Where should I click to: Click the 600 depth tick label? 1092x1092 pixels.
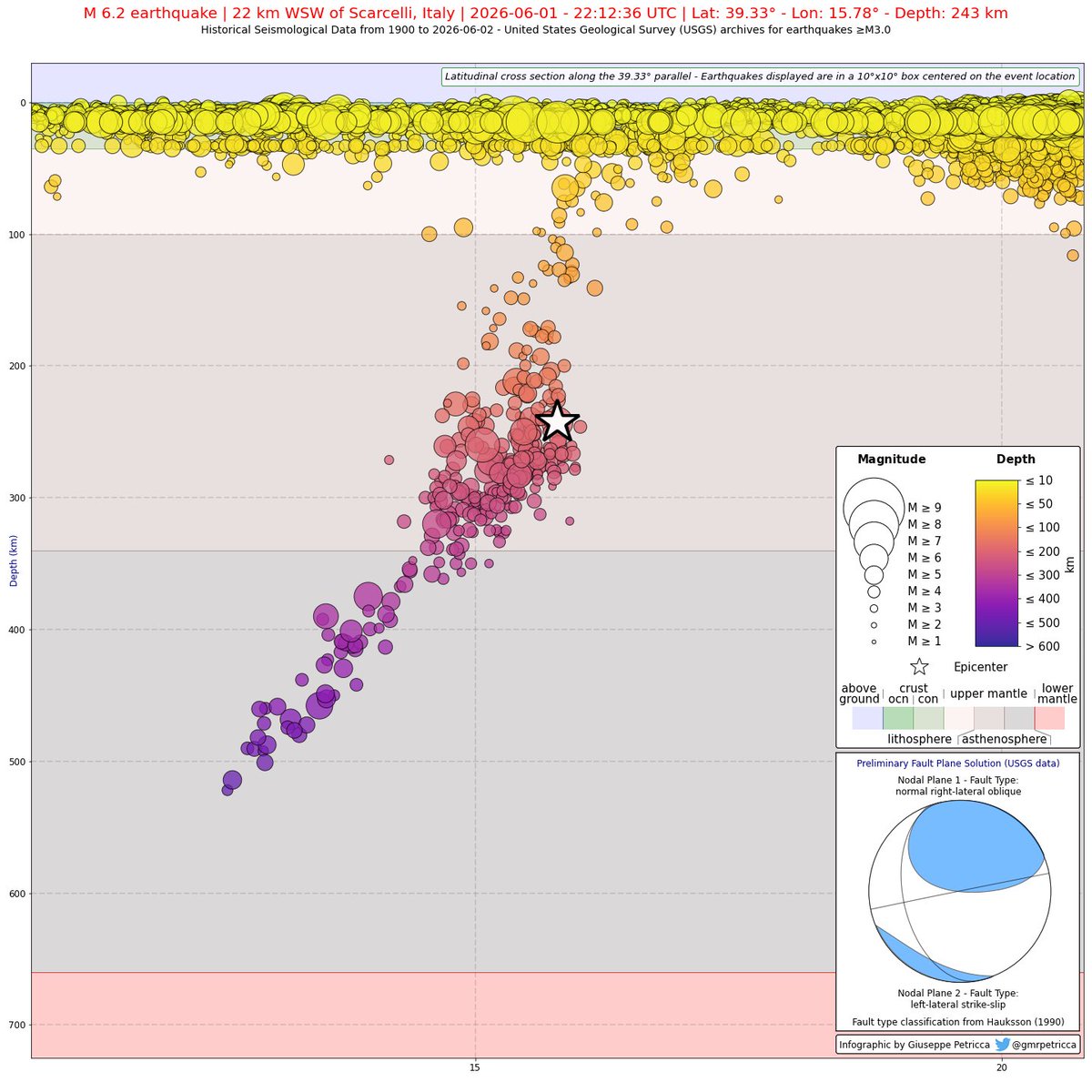tap(17, 894)
